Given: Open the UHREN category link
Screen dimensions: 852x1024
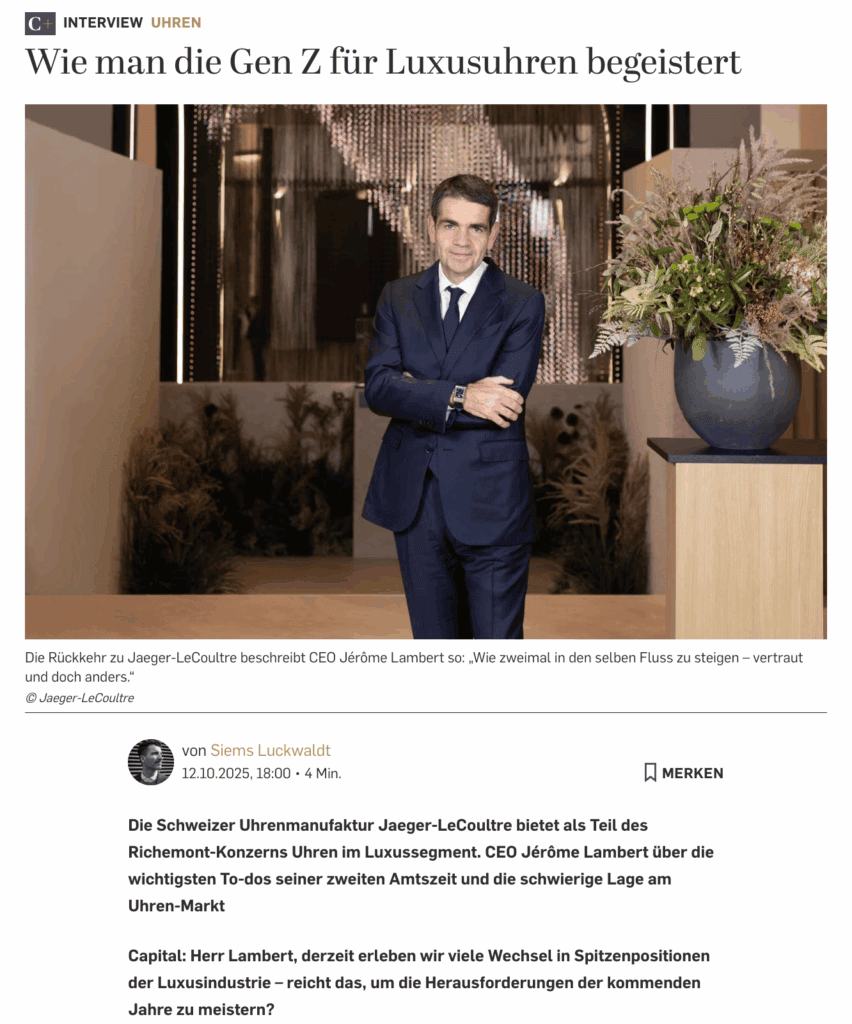Looking at the screenshot, I should (x=176, y=23).
